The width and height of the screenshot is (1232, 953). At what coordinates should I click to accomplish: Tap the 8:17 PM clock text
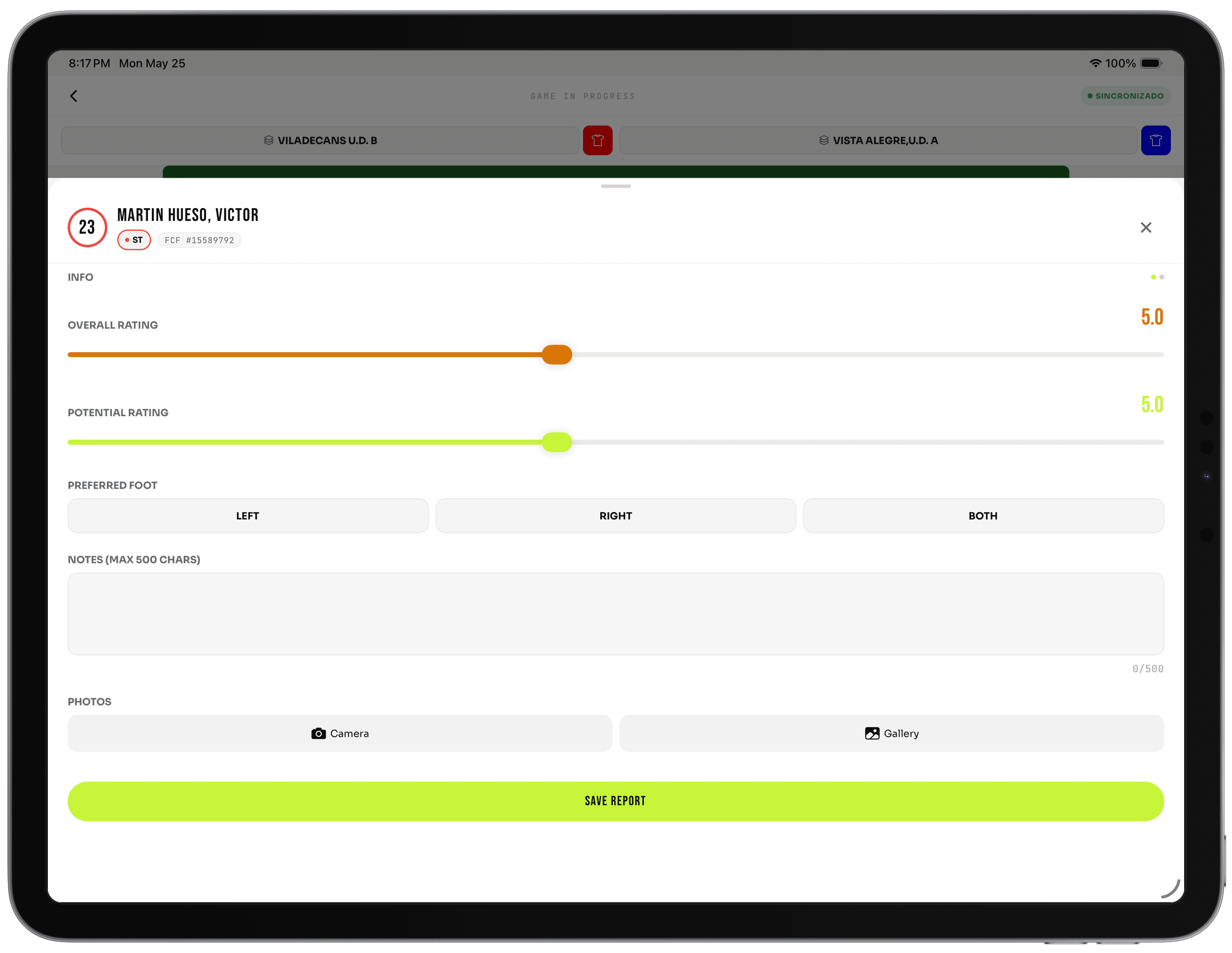[x=89, y=63]
